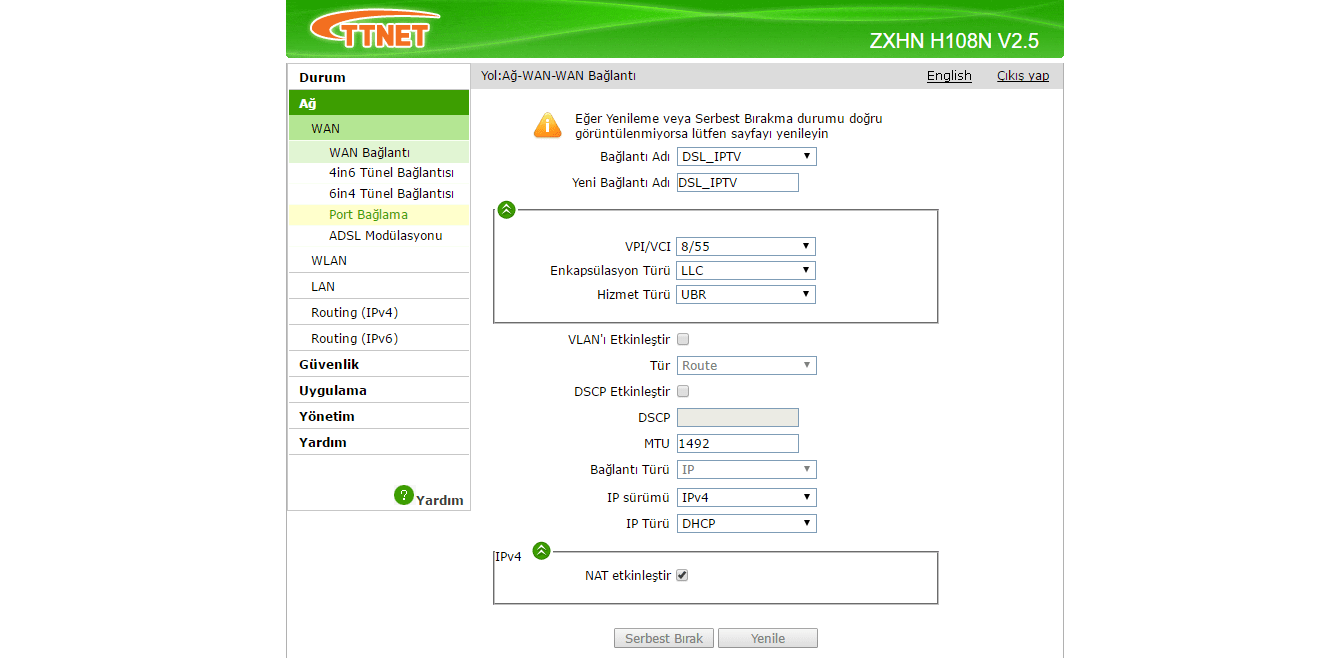Open the IP Türü DHCP dropdown
This screenshot has height=658, width=1342.
tap(747, 524)
